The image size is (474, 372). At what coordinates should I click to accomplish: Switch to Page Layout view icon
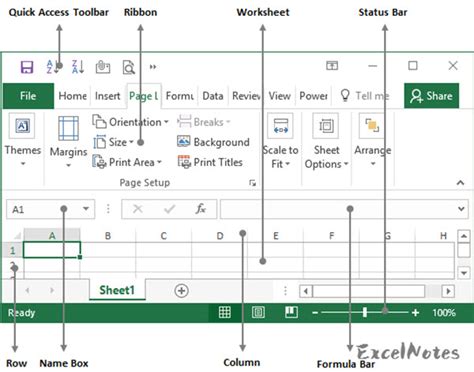point(258,312)
